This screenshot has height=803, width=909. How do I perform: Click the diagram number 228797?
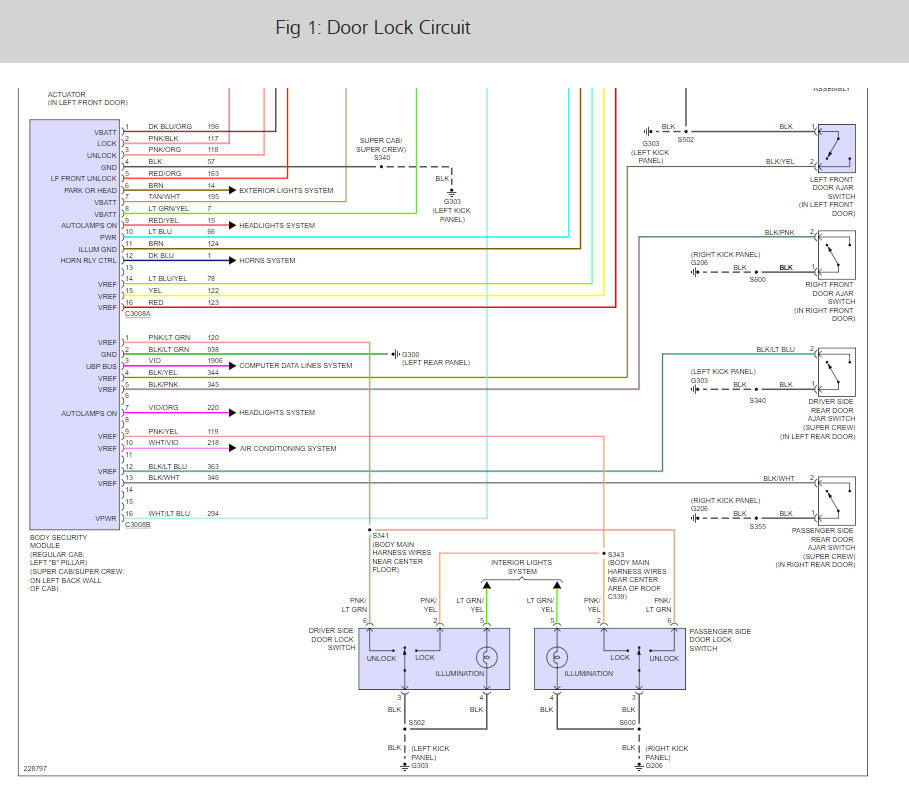35,768
